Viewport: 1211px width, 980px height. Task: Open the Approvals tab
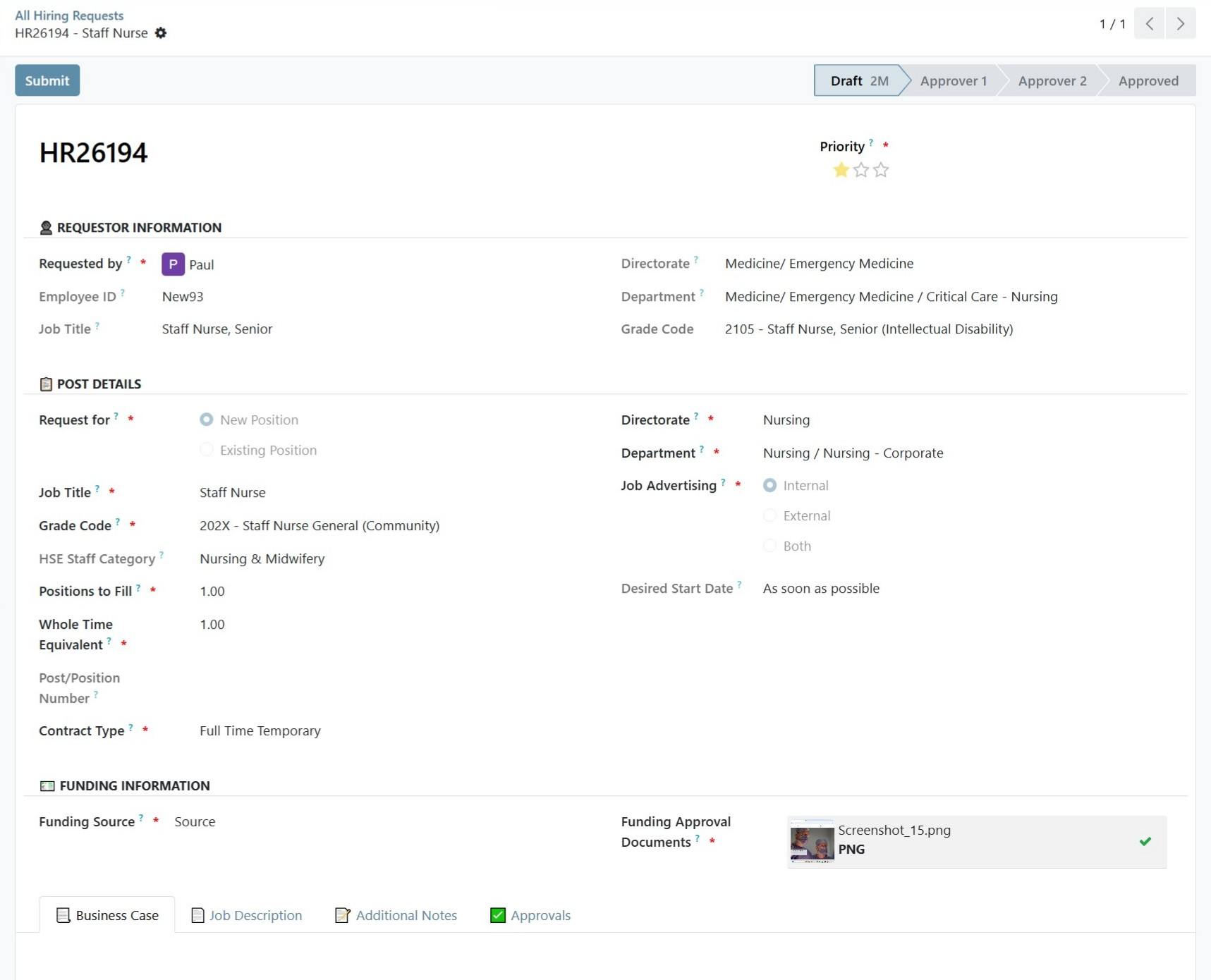point(530,915)
